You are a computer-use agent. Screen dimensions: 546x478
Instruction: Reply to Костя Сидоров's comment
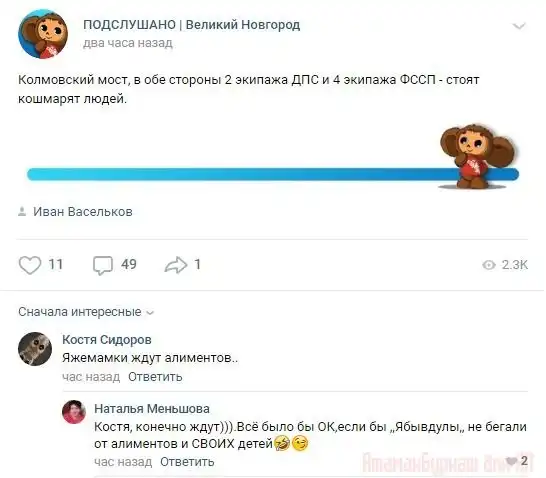pos(155,377)
